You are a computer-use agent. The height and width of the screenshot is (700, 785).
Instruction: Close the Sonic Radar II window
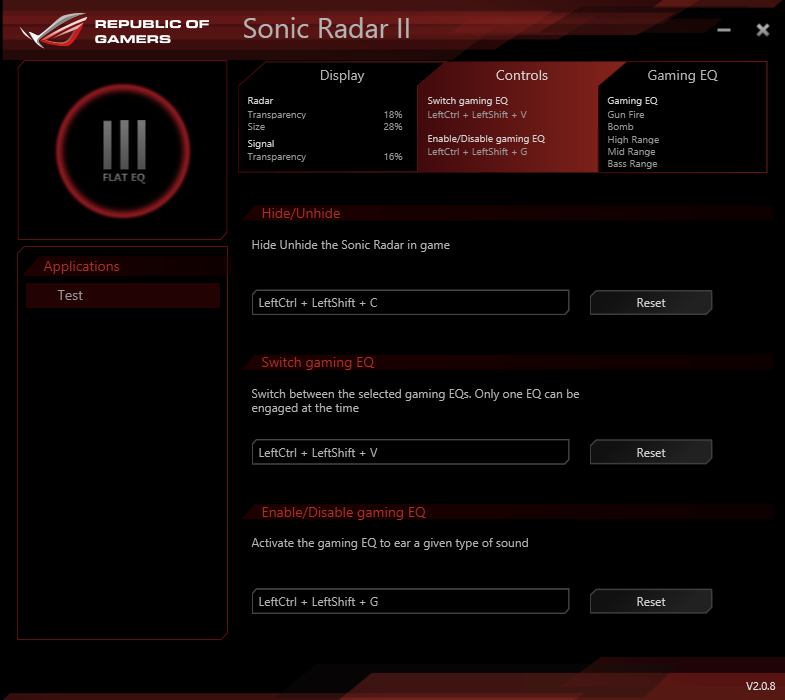[x=762, y=30]
